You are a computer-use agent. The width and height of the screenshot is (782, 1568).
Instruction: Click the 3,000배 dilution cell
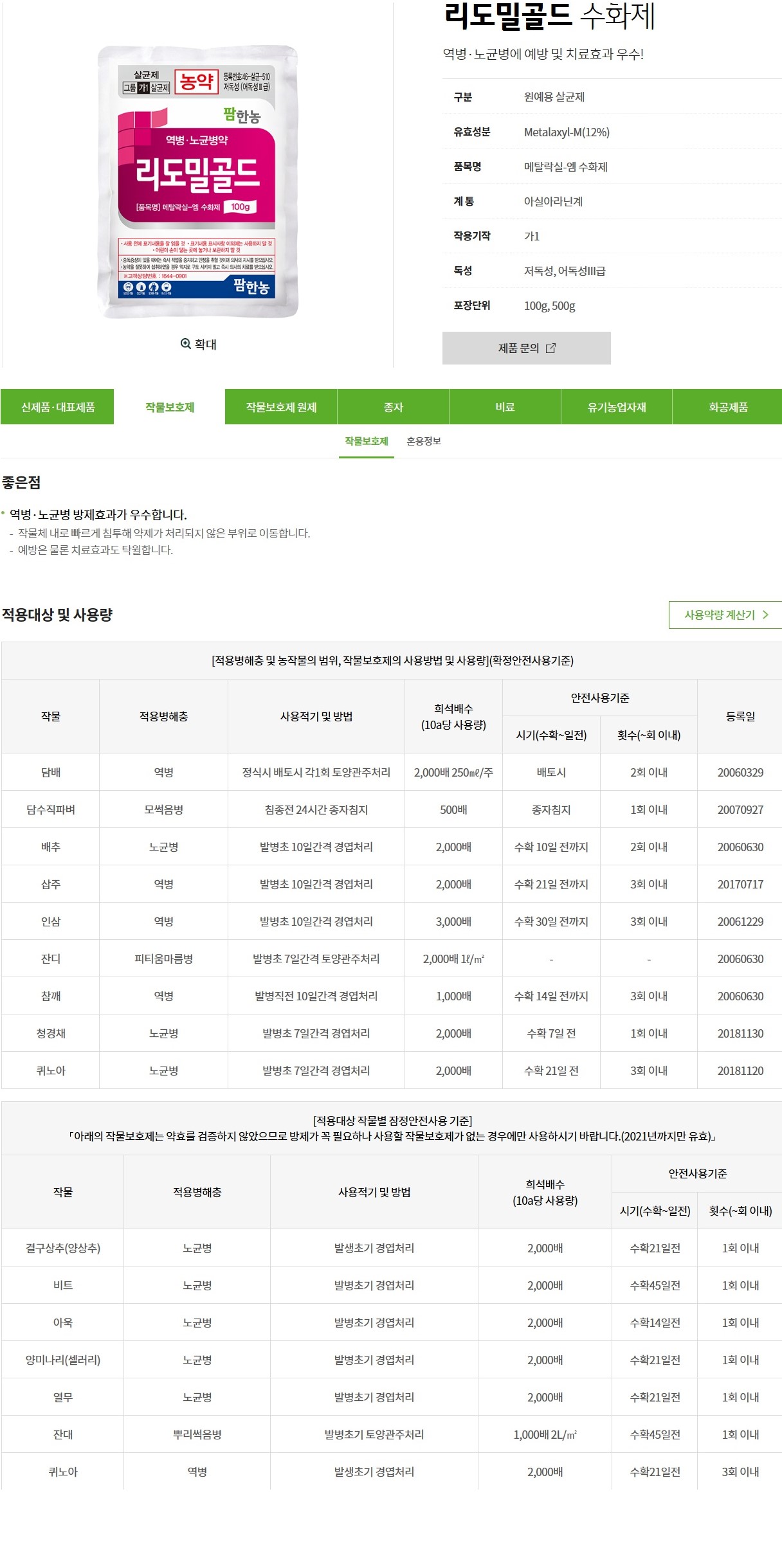(x=453, y=921)
